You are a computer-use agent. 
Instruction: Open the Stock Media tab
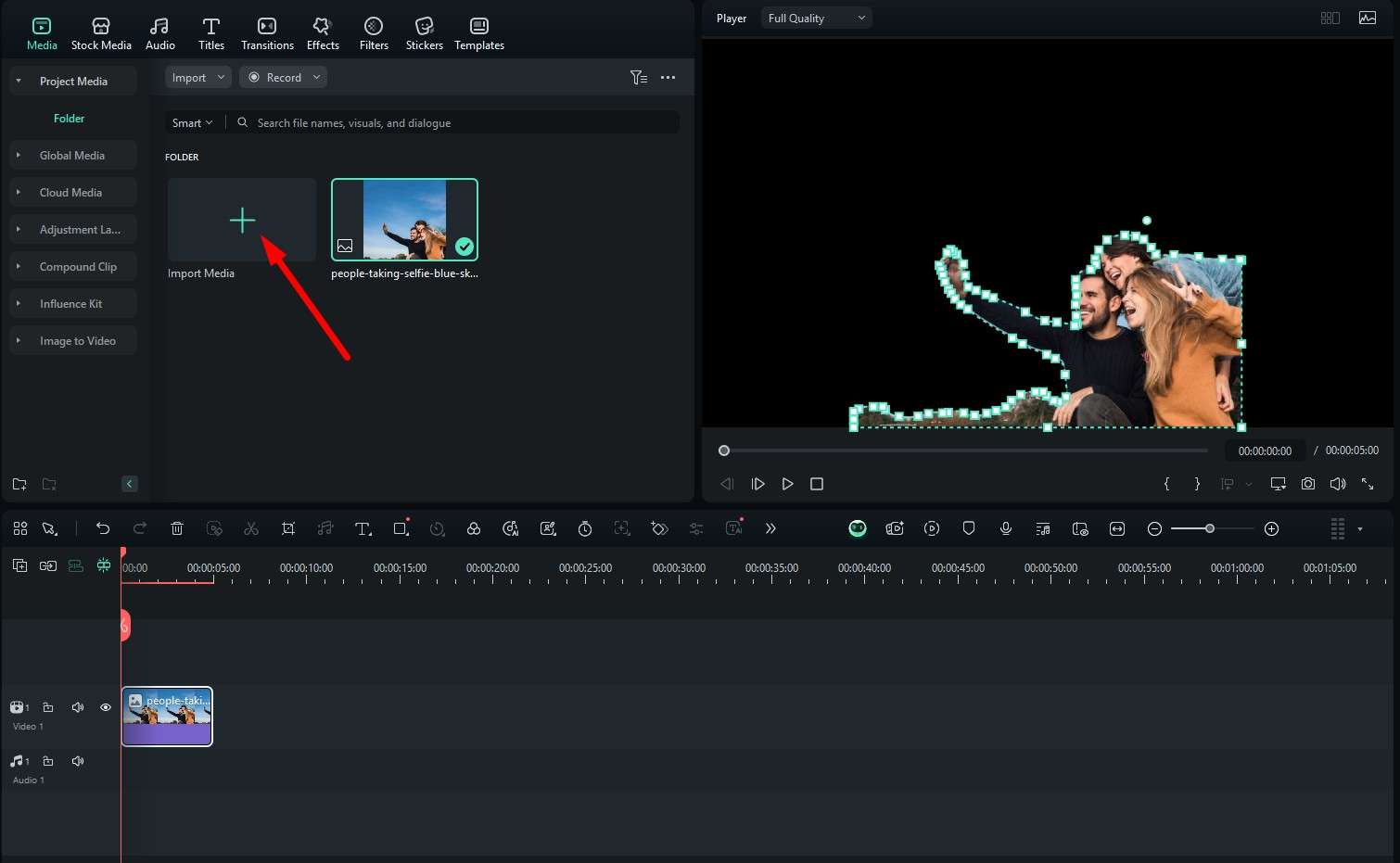click(x=101, y=33)
